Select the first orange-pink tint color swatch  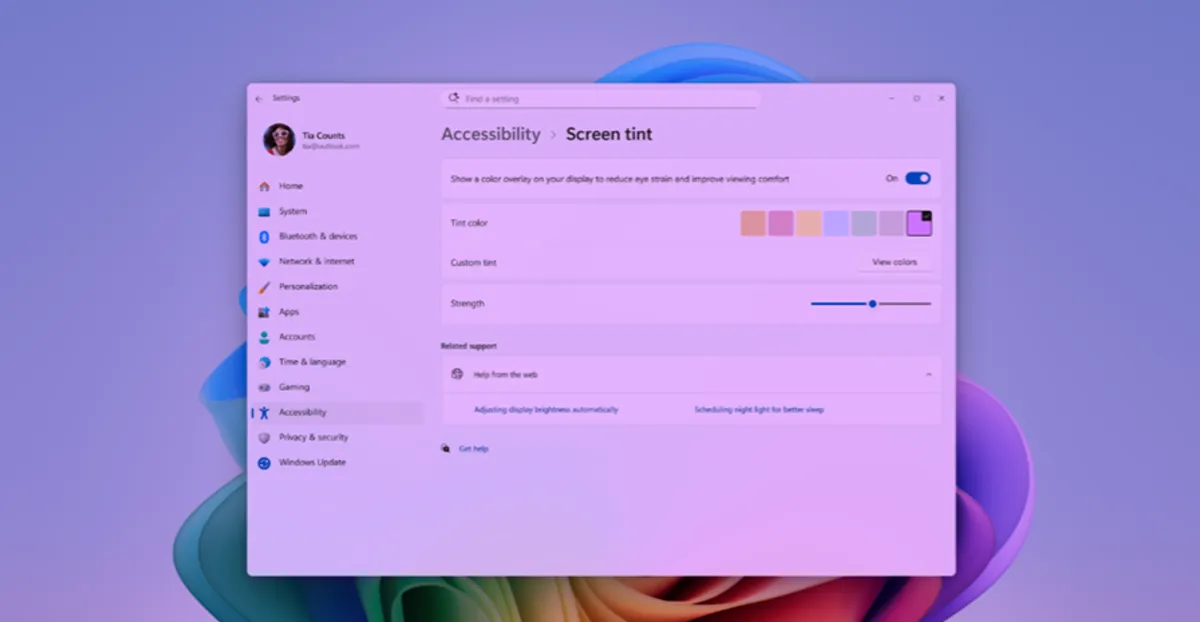[x=753, y=223]
